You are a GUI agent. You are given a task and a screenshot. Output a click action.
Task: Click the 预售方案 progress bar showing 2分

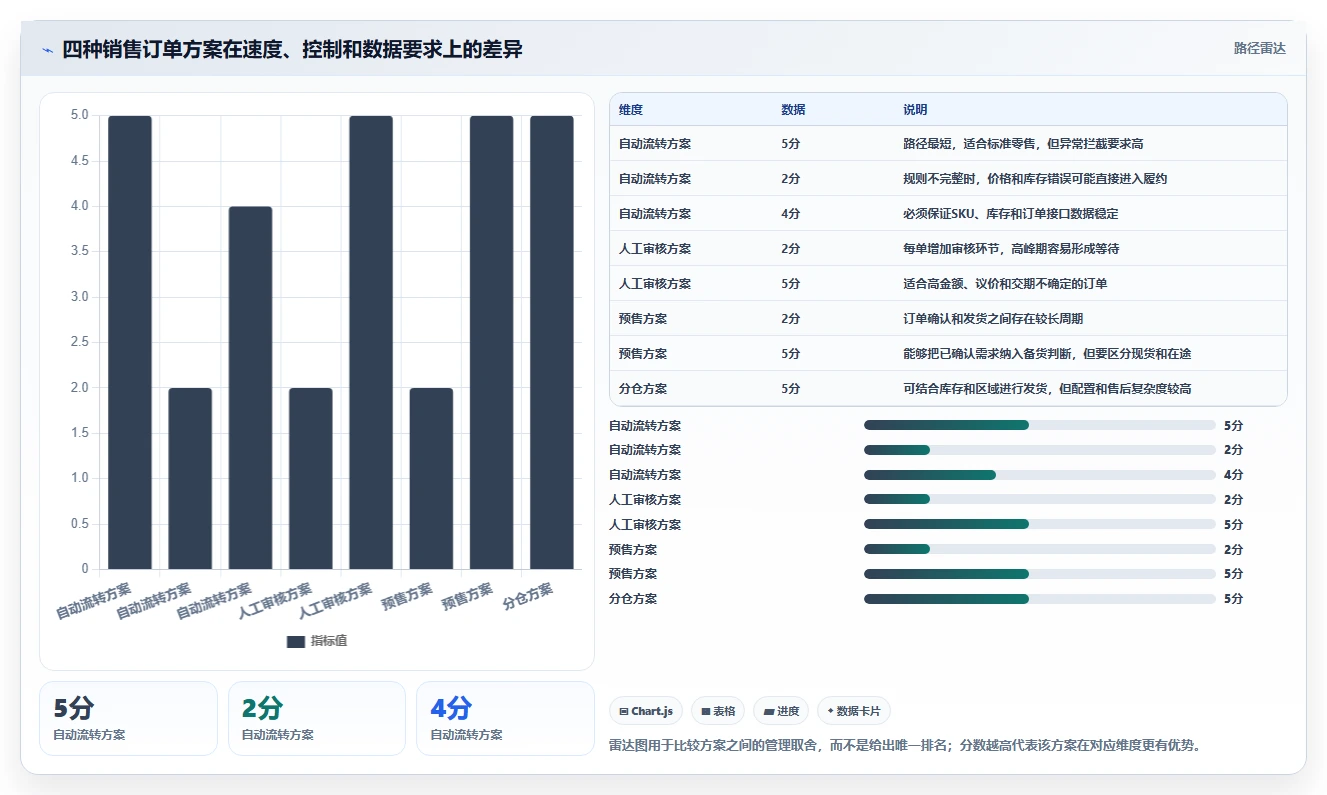click(1040, 550)
